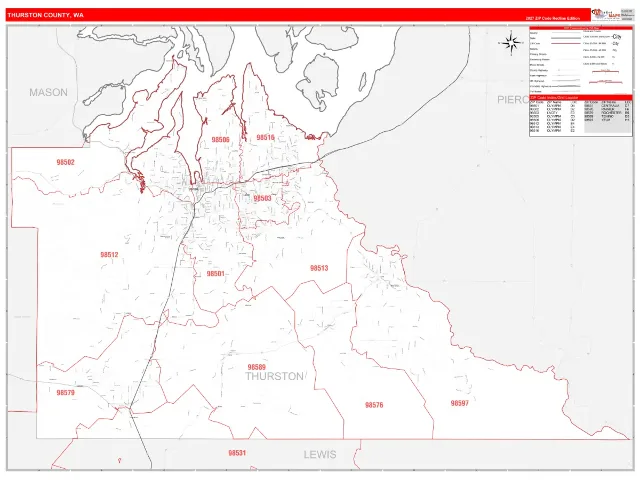Viewport: 640px width, 480px height.
Task: Click the map publisher logo
Action: 606,14
